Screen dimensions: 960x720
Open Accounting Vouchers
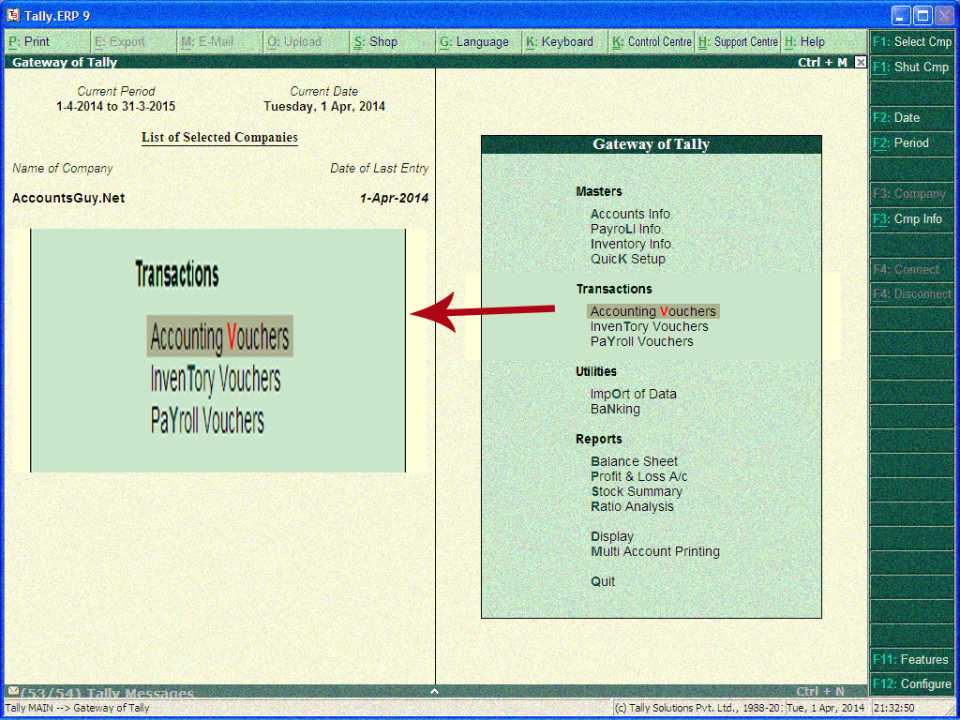coord(652,310)
